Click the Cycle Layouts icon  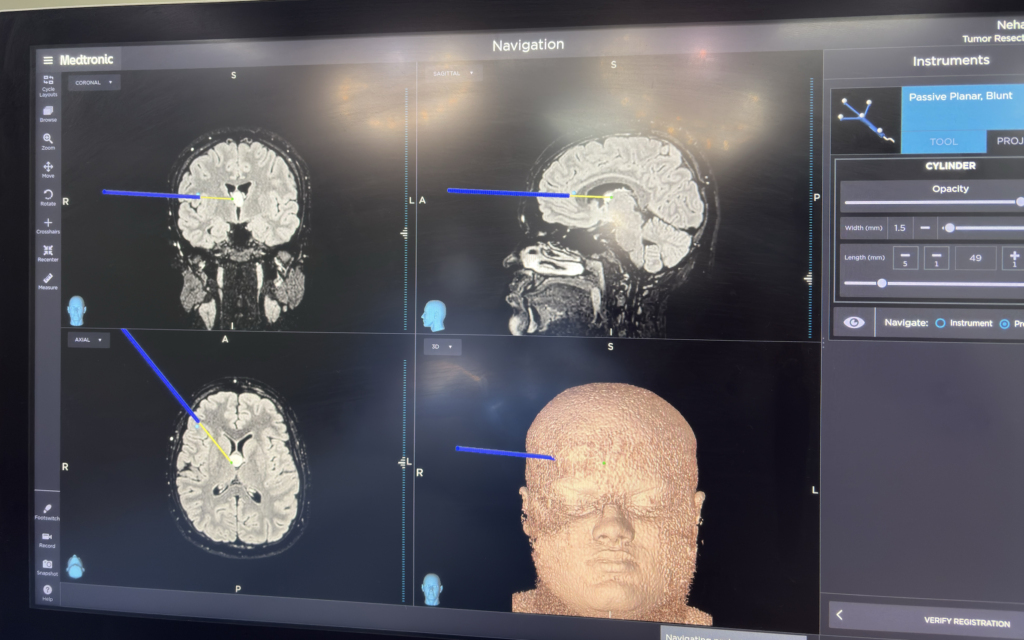tap(48, 82)
